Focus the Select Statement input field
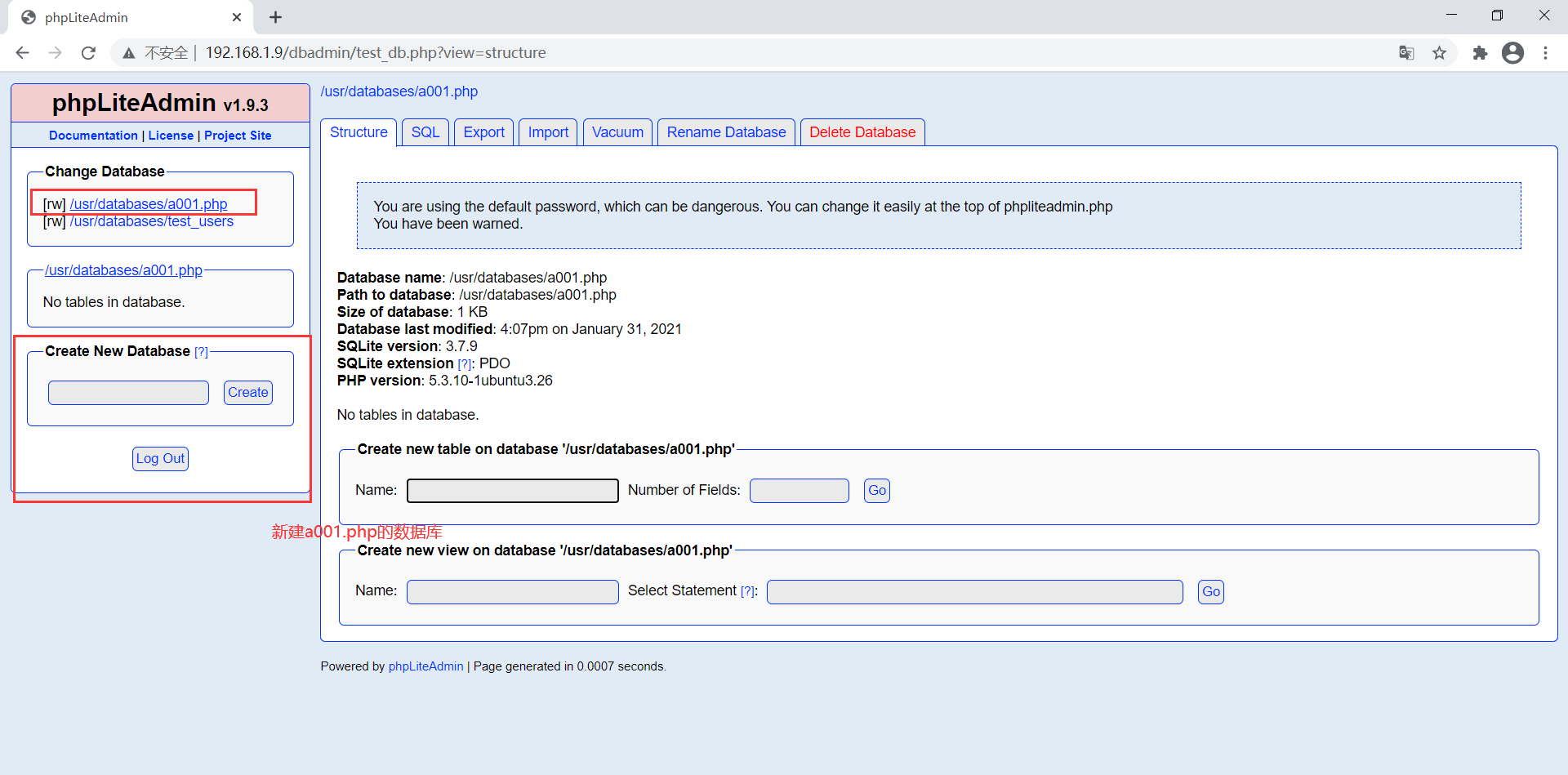Viewport: 1568px width, 775px height. pyautogui.click(x=975, y=592)
